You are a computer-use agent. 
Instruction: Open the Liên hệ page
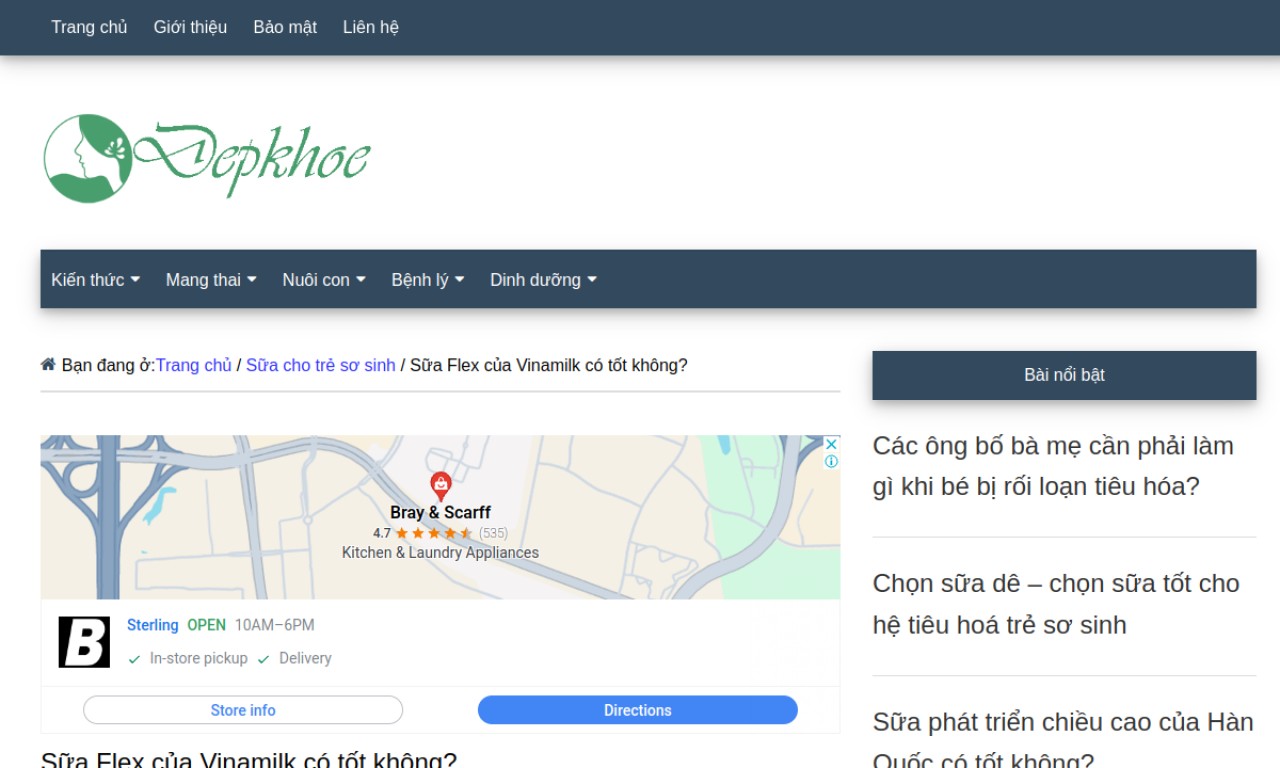tap(371, 27)
